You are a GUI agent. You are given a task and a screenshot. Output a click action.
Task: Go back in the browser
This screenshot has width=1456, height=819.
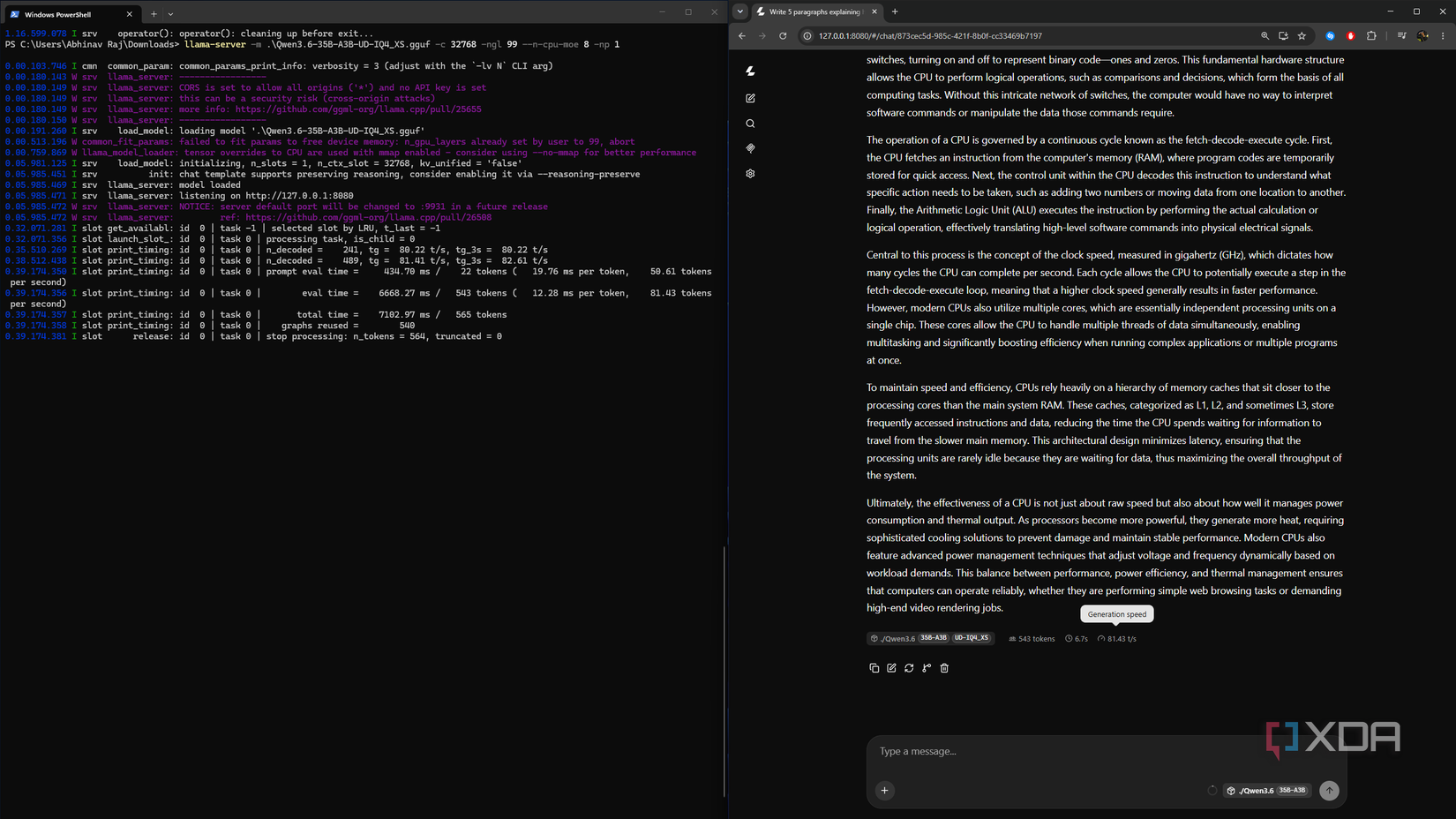coord(741,36)
